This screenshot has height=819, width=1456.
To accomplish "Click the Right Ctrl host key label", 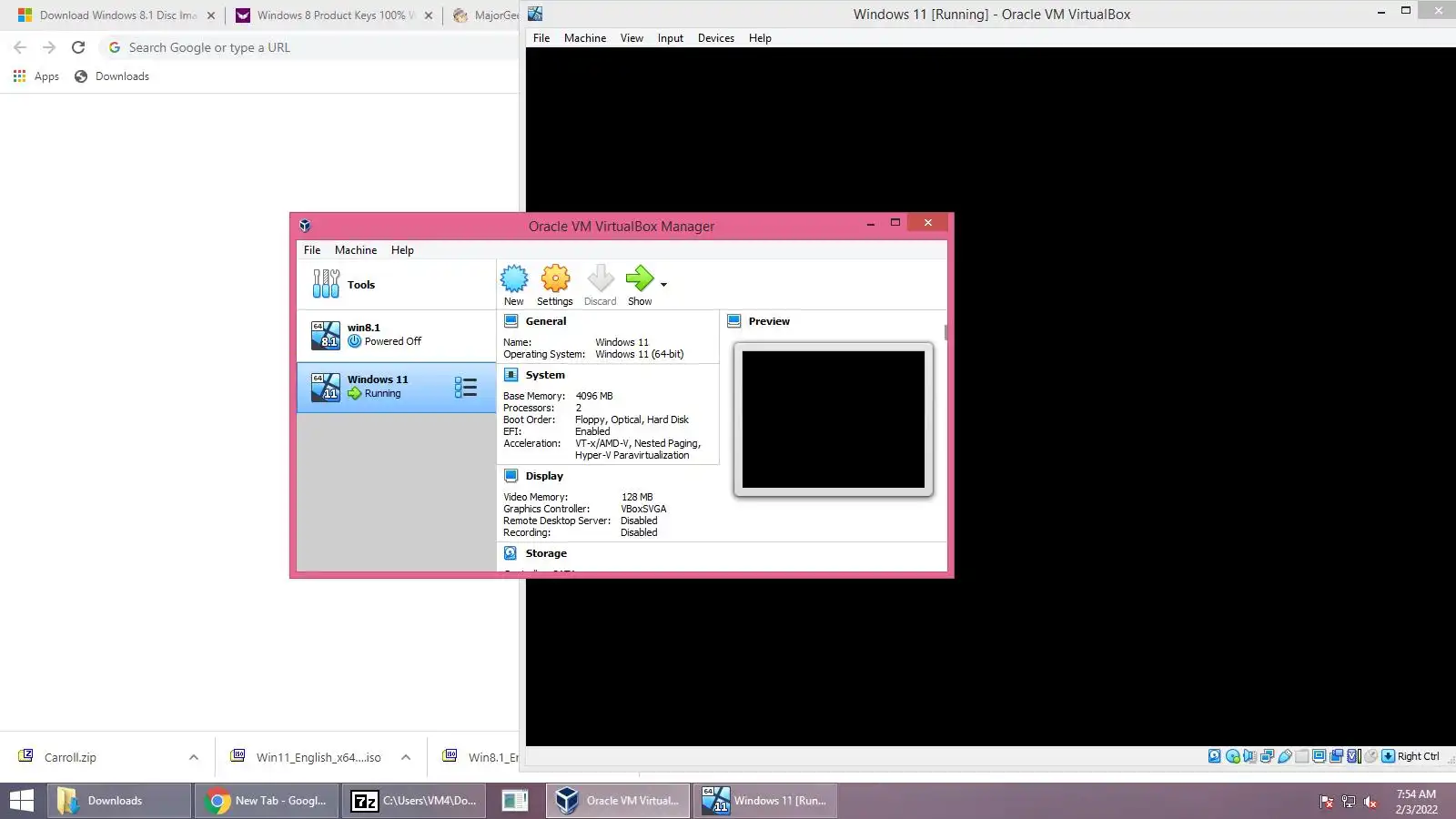I will pyautogui.click(x=1419, y=756).
